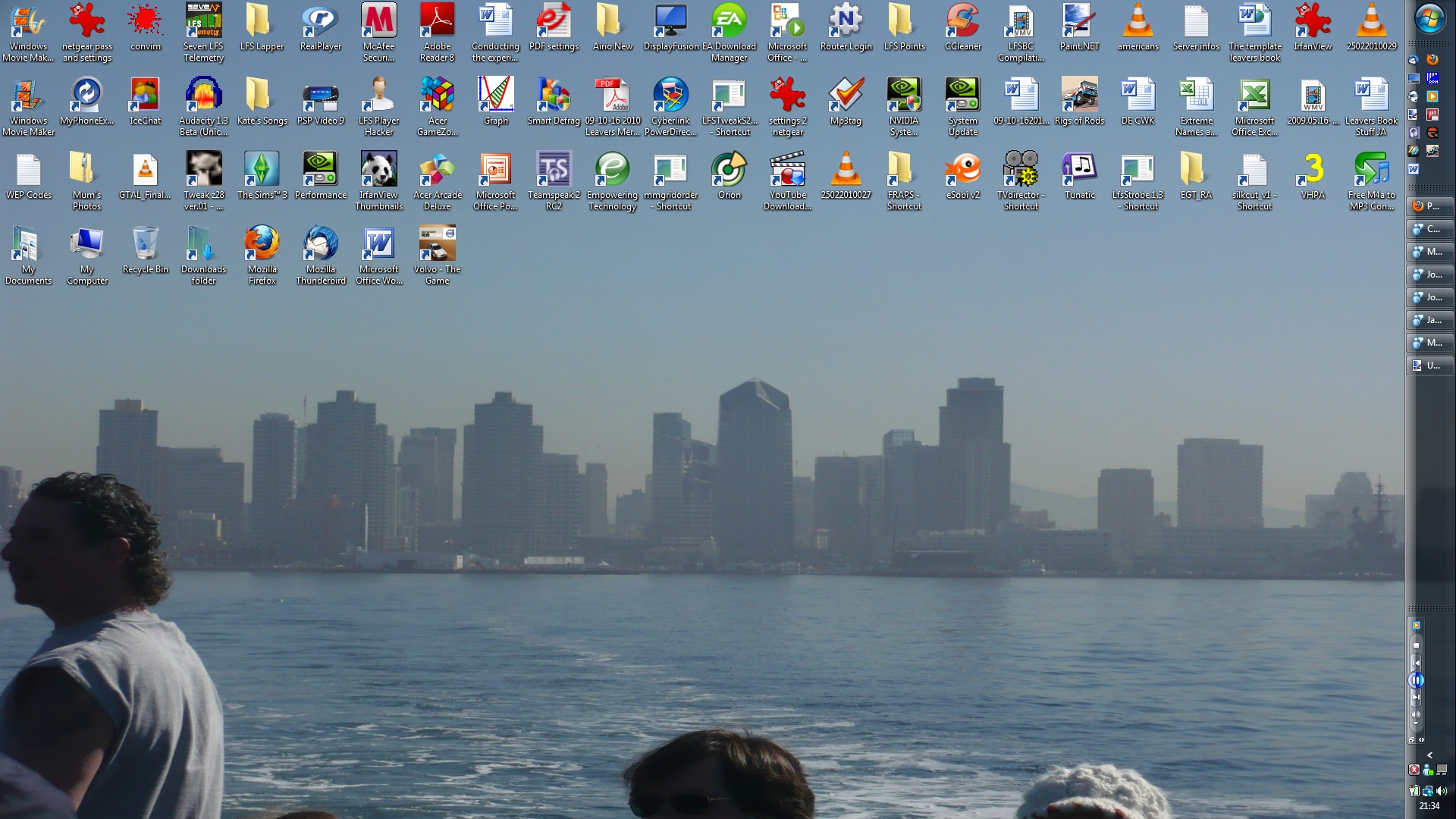Expand hidden system tray icons chevron
This screenshot has width=1456, height=819.
tap(1429, 755)
